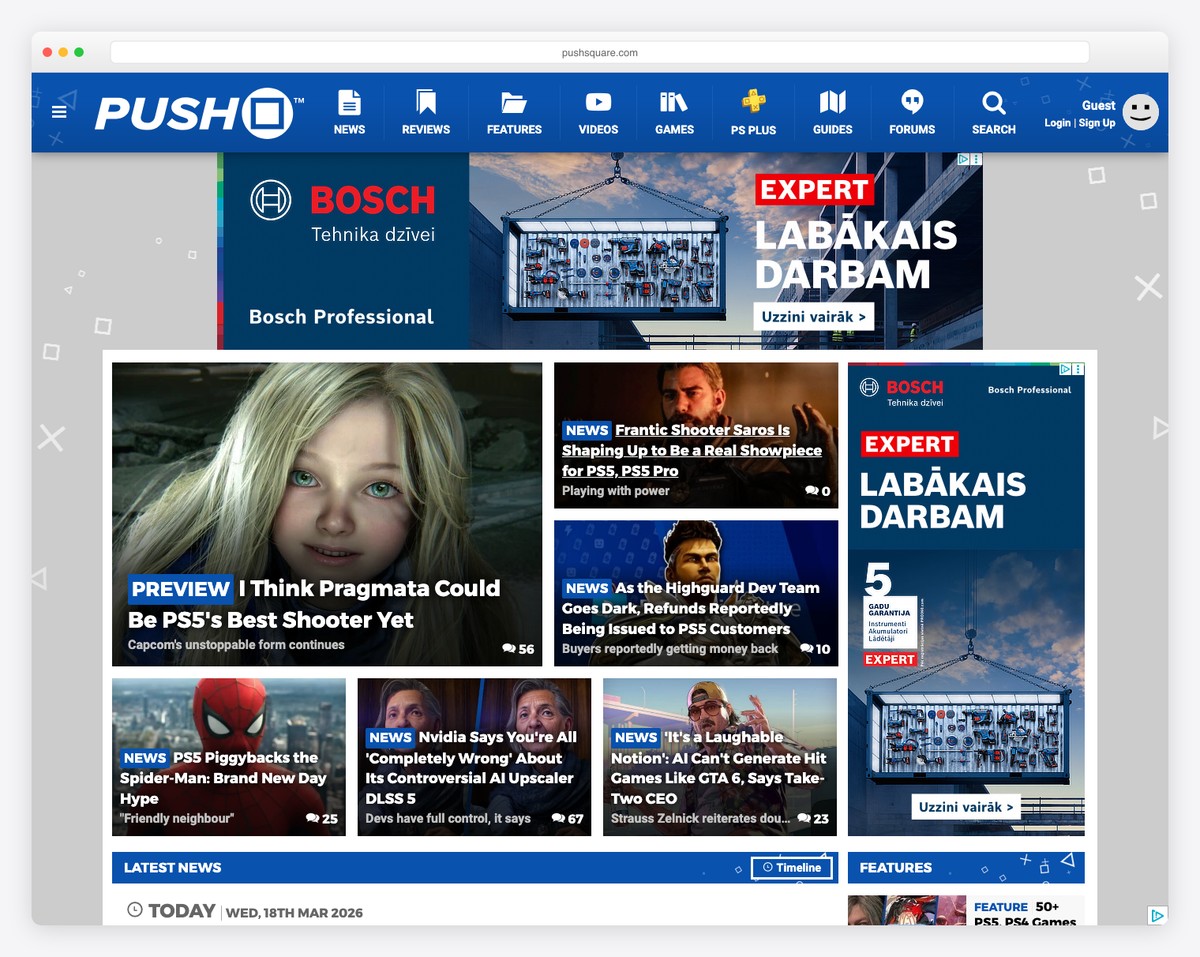Click the Guest smiley avatar icon
This screenshot has height=957, width=1200.
tap(1139, 112)
